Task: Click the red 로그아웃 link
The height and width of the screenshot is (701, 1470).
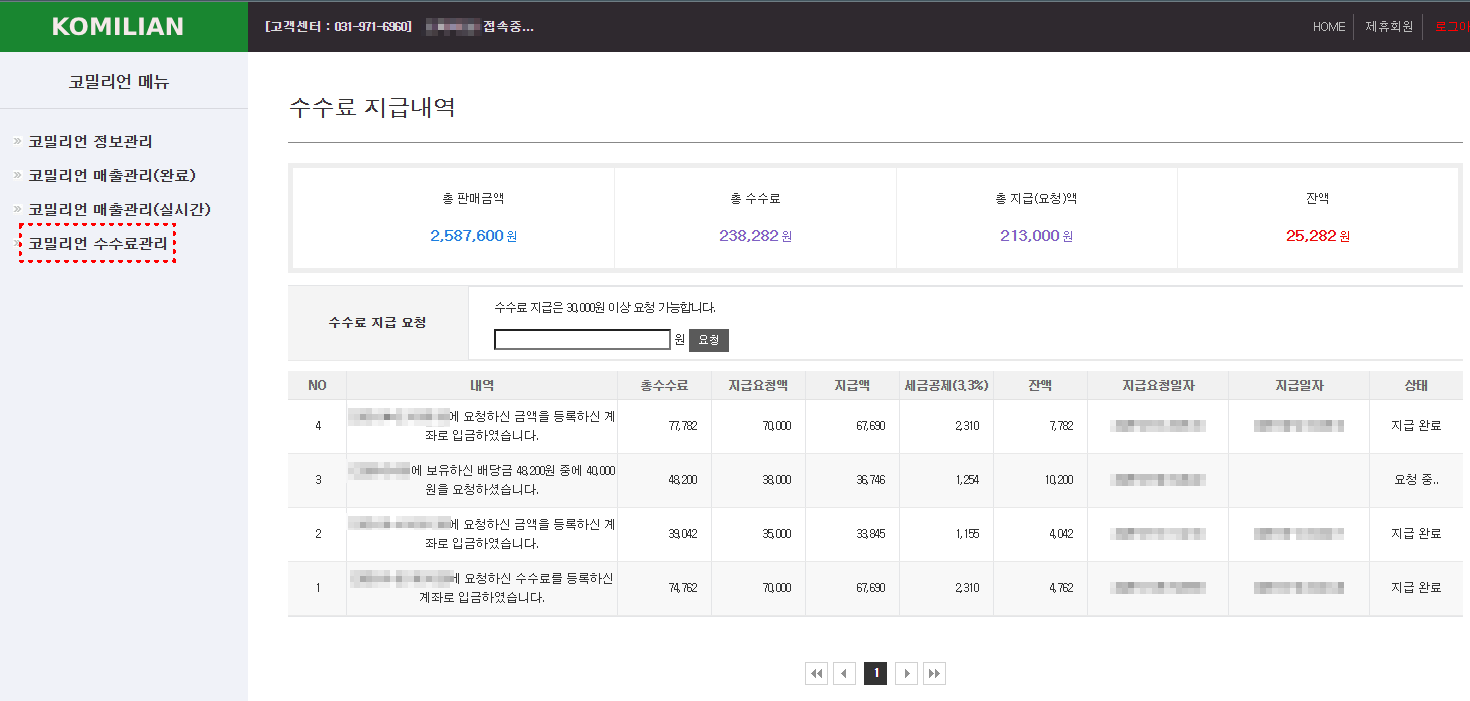Action: click(1452, 27)
